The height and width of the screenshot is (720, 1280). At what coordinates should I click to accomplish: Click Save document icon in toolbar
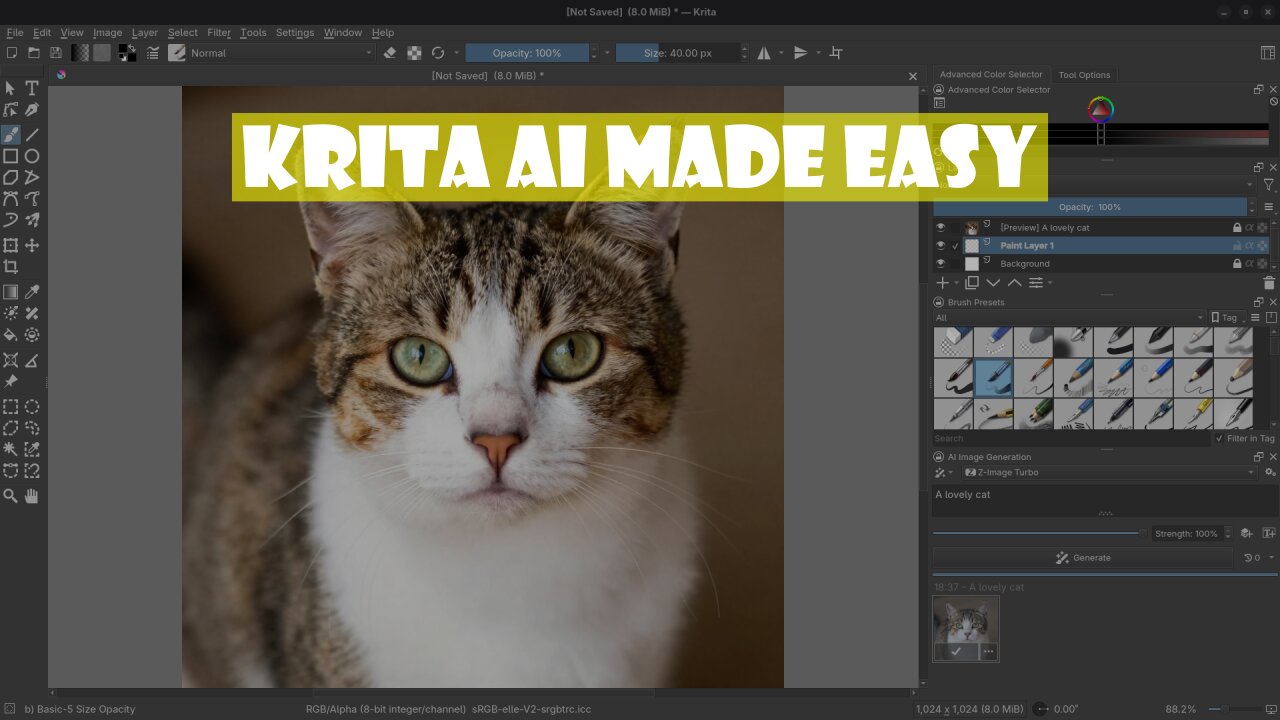[55, 53]
